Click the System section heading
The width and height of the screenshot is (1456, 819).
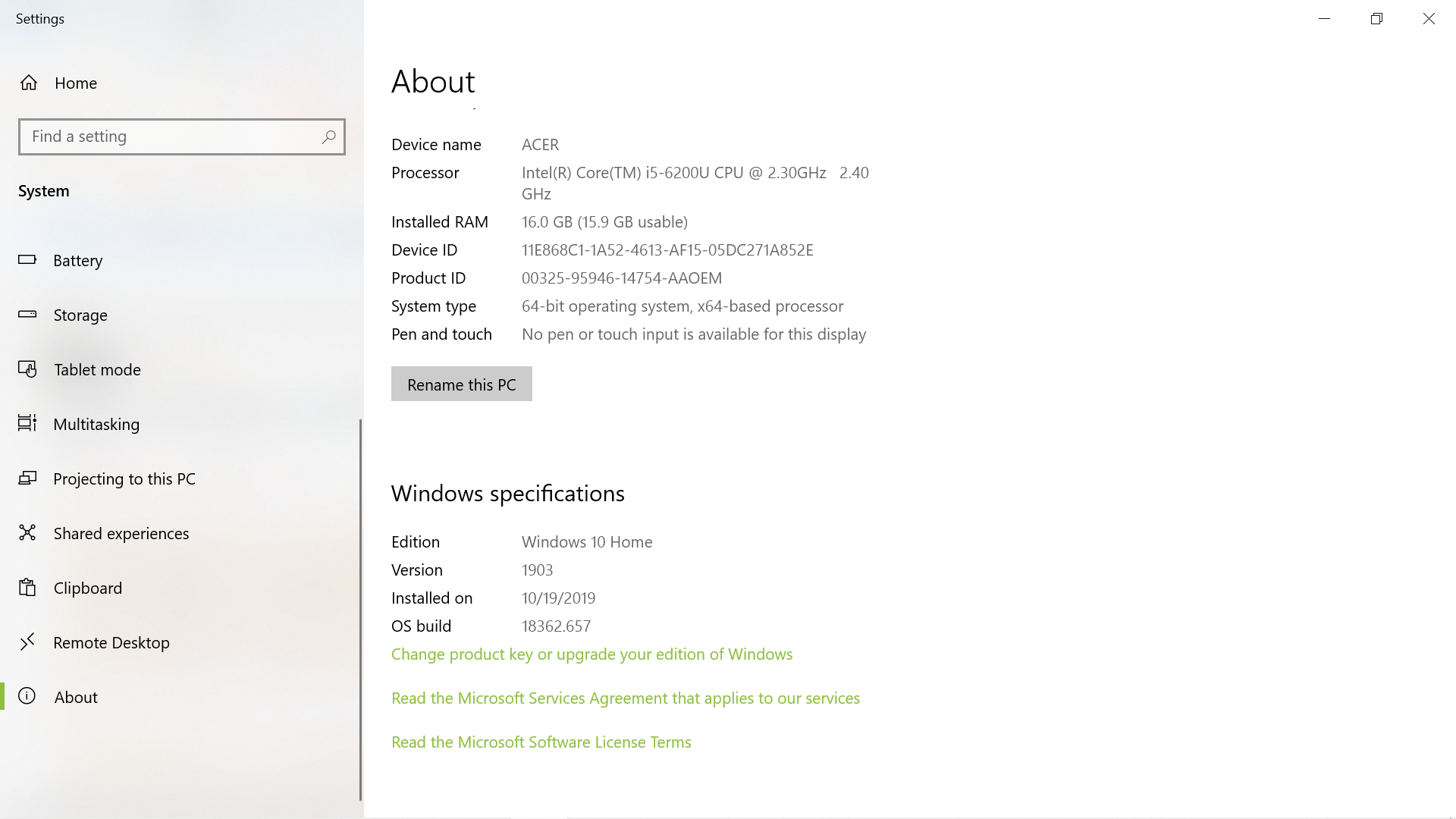(44, 191)
